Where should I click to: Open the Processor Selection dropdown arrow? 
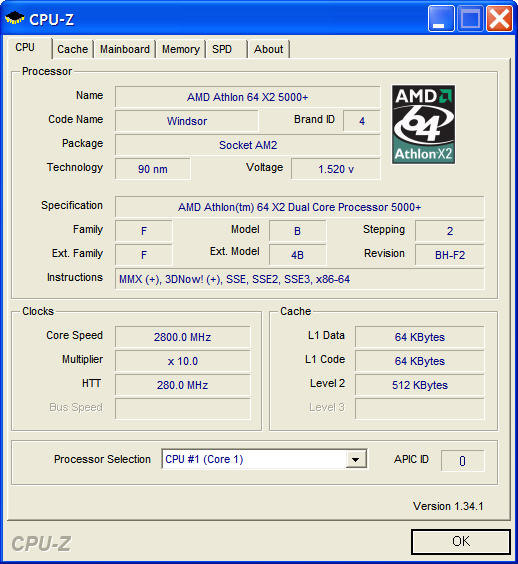(355, 459)
